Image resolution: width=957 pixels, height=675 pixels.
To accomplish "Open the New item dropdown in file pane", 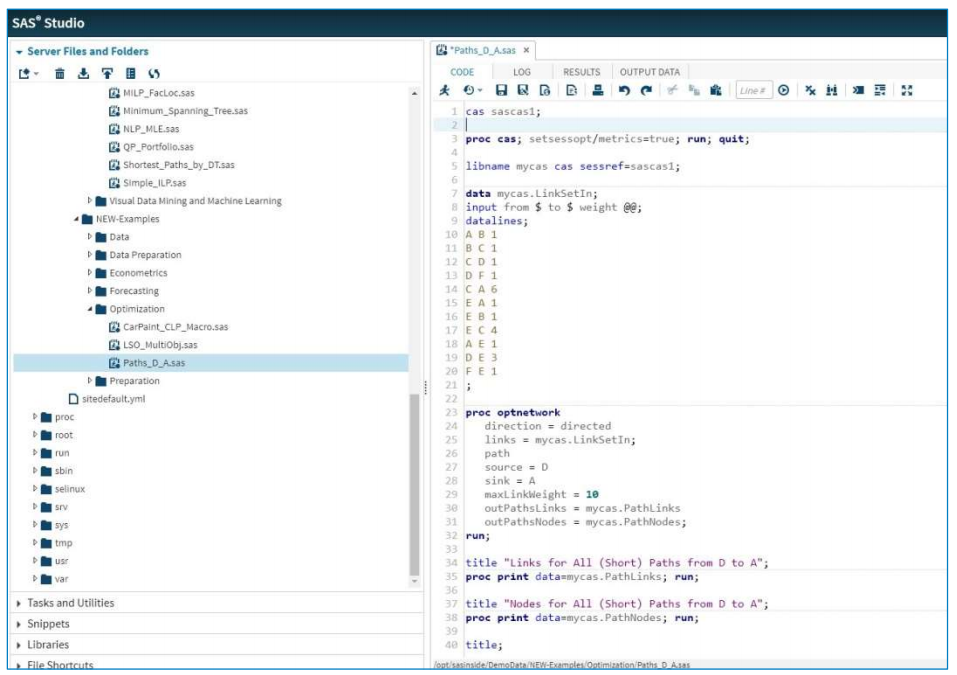I will pos(30,73).
